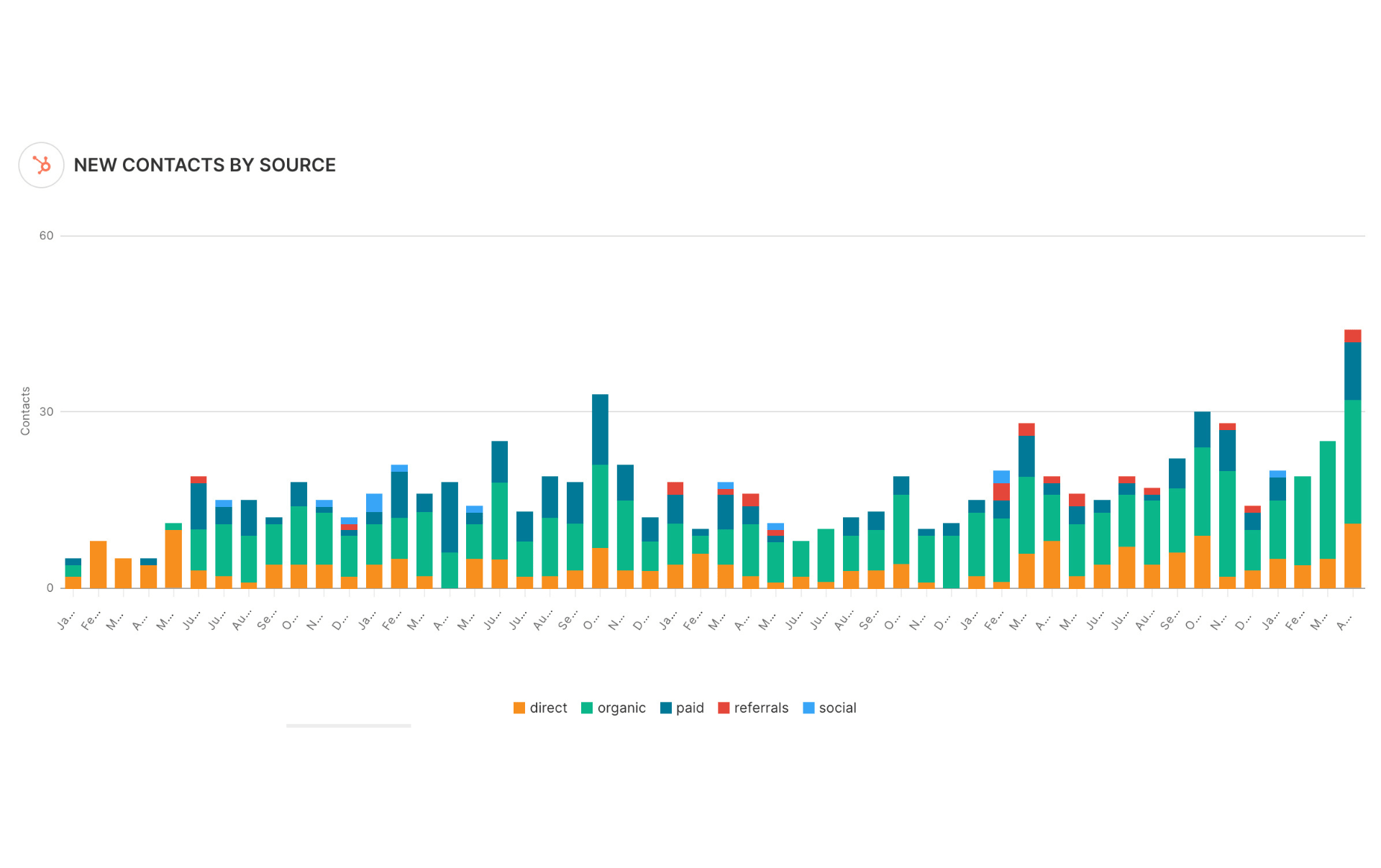Click the 60 y-axis tick label

[46, 236]
